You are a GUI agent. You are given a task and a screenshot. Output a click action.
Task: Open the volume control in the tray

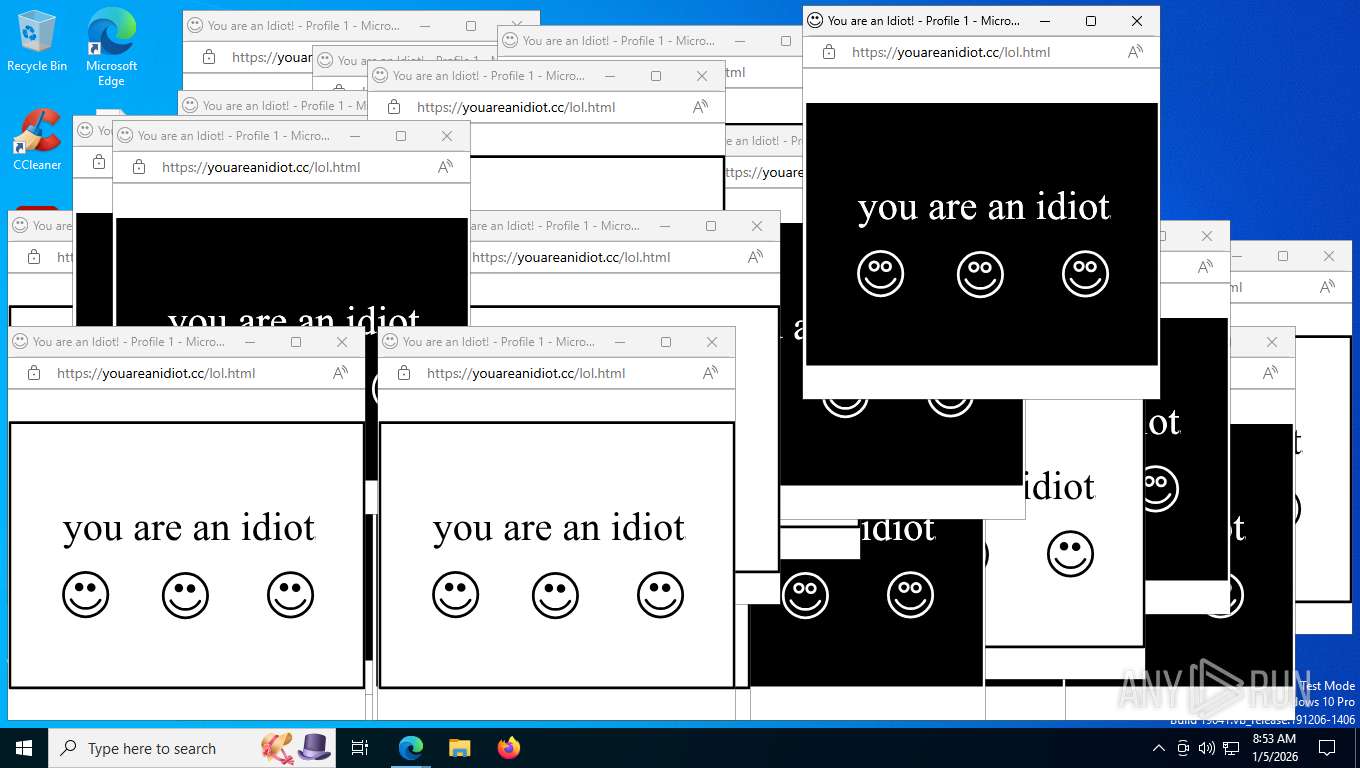tap(1206, 748)
